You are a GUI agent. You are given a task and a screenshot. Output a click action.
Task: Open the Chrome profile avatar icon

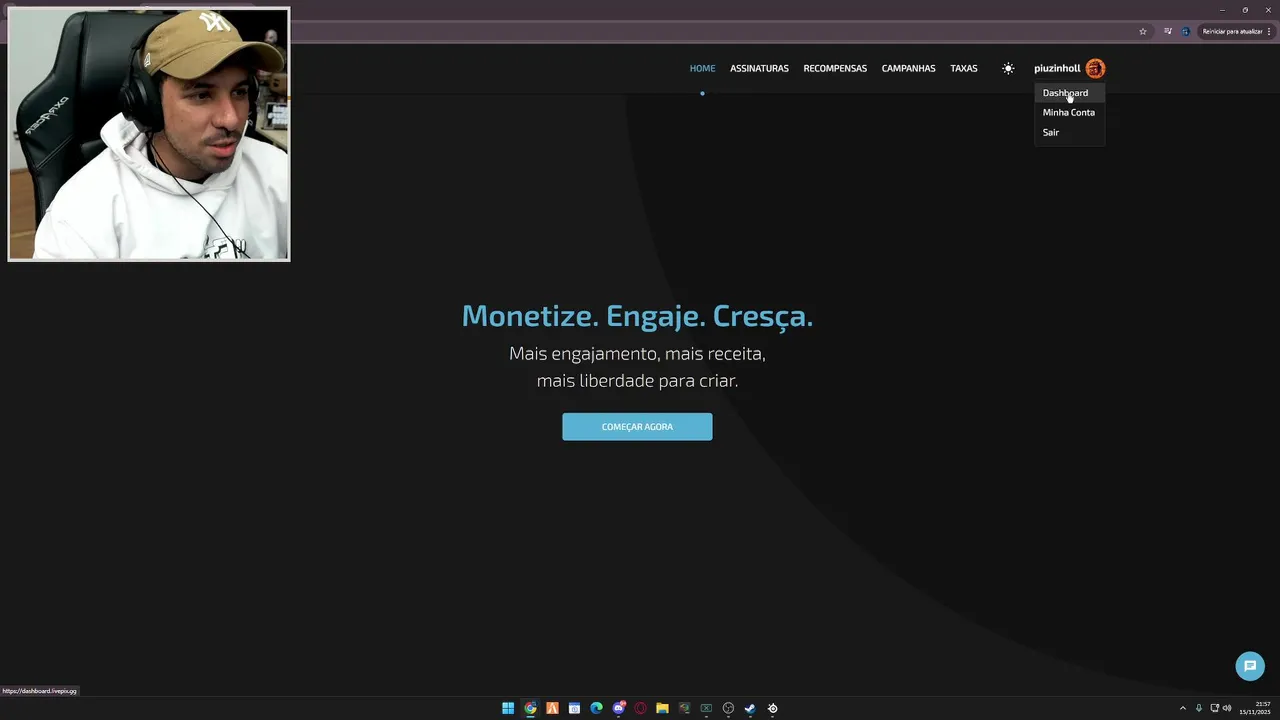click(x=1186, y=31)
